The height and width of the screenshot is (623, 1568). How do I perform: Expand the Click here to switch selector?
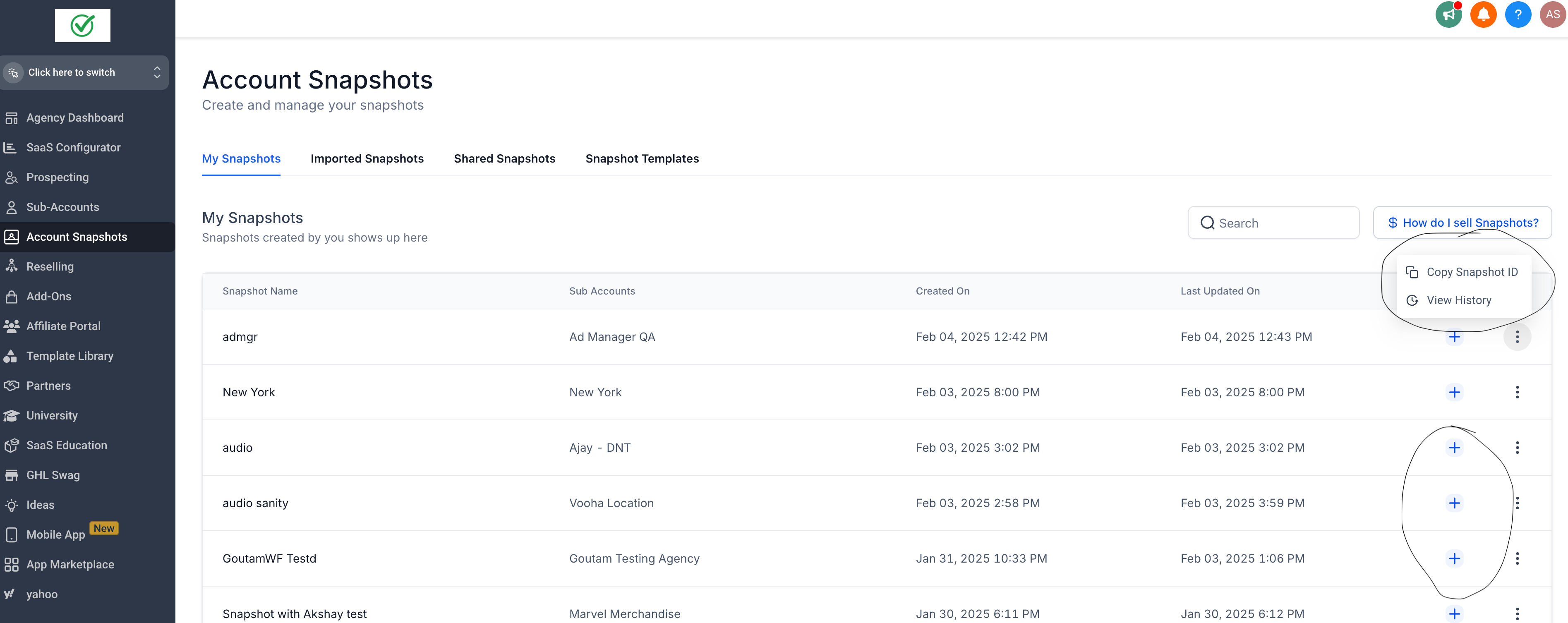coord(85,72)
